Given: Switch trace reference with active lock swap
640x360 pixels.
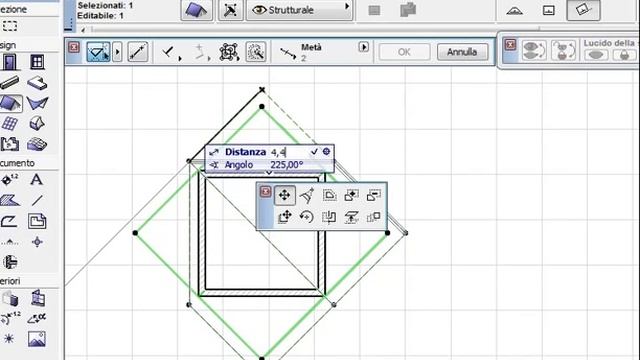Looking at the screenshot, I should click(x=563, y=51).
